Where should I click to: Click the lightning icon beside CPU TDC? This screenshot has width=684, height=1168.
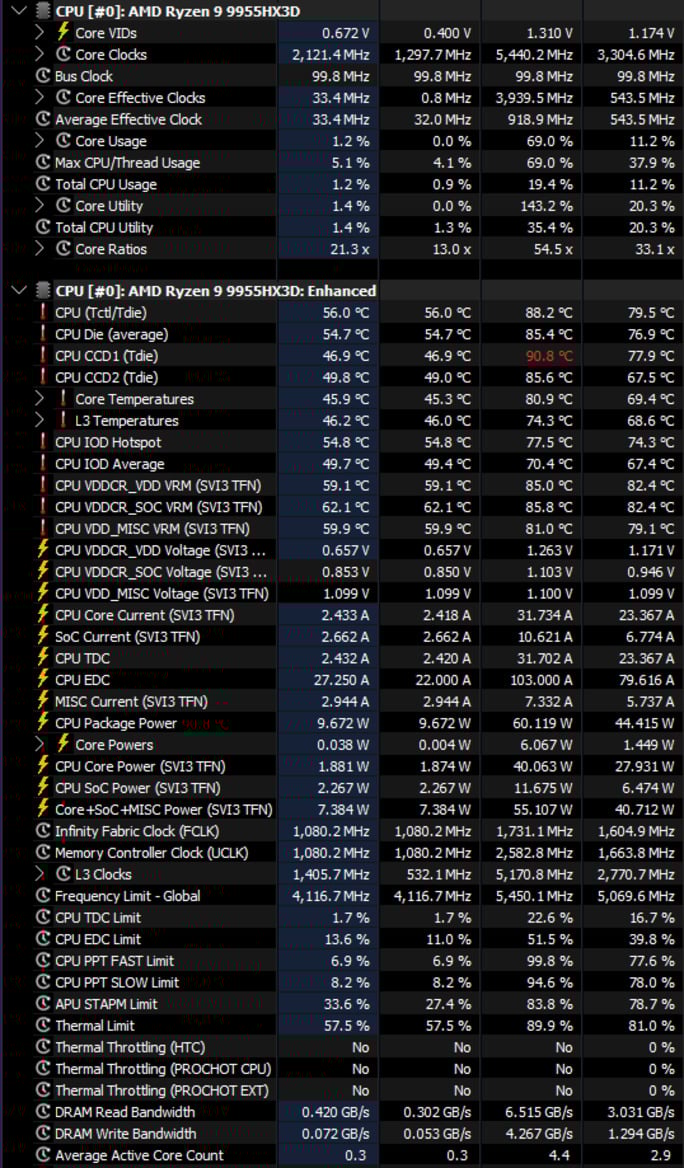(x=43, y=658)
